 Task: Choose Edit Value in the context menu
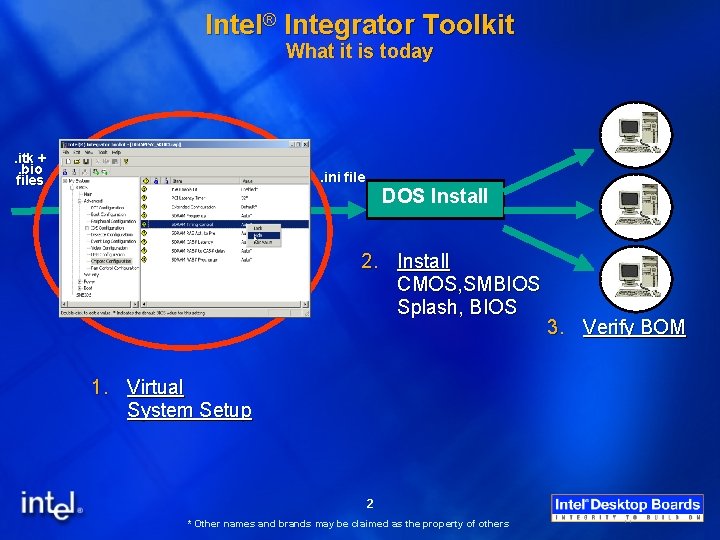click(264, 242)
